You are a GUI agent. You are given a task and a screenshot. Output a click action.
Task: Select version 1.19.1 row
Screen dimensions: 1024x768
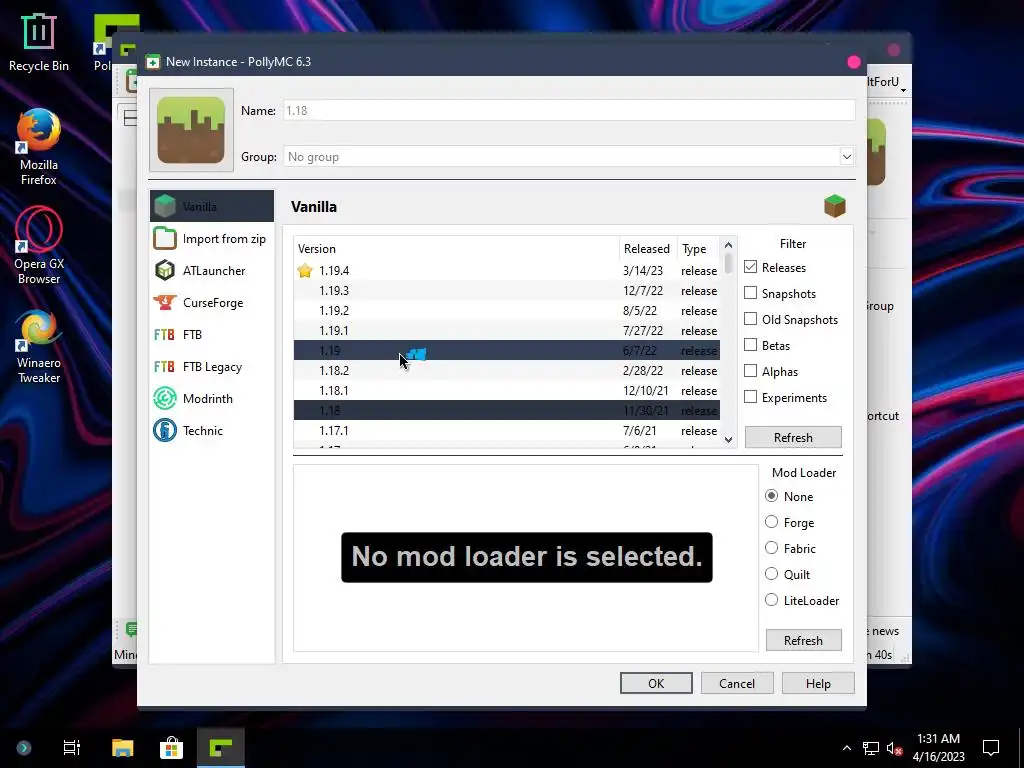tap(507, 330)
